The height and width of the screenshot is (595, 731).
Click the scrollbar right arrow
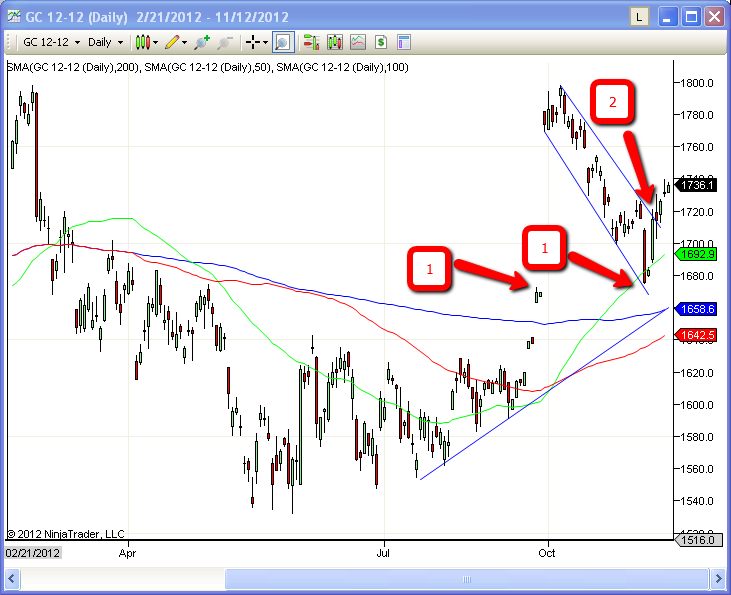point(717,579)
